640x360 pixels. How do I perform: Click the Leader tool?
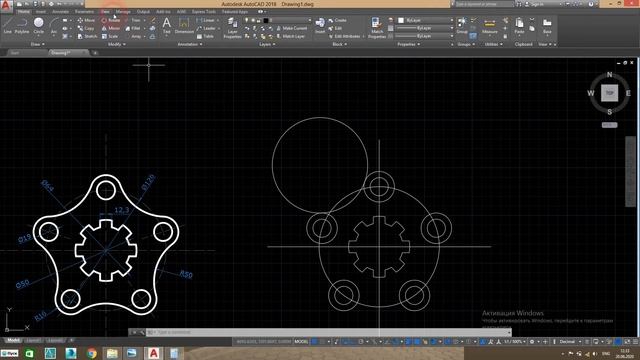(x=206, y=28)
